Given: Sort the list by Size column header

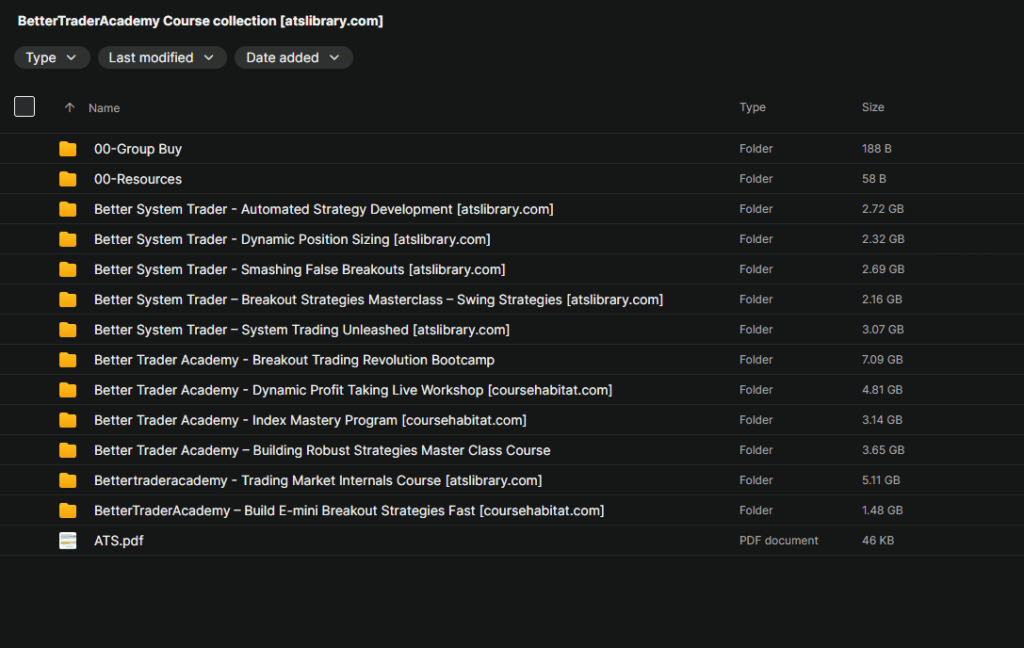Looking at the screenshot, I should tap(872, 107).
